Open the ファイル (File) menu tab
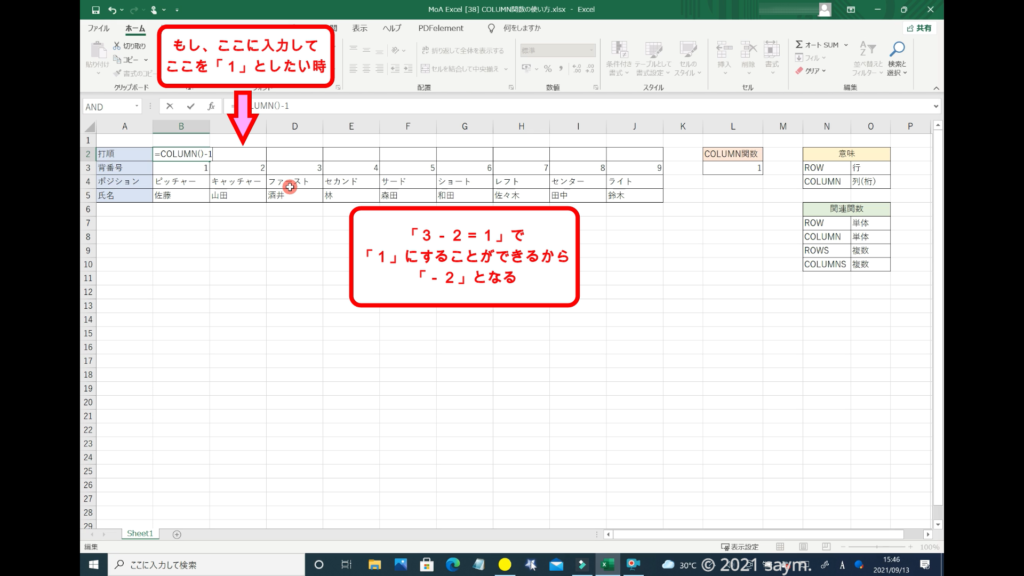The width and height of the screenshot is (1024, 576). pos(99,28)
